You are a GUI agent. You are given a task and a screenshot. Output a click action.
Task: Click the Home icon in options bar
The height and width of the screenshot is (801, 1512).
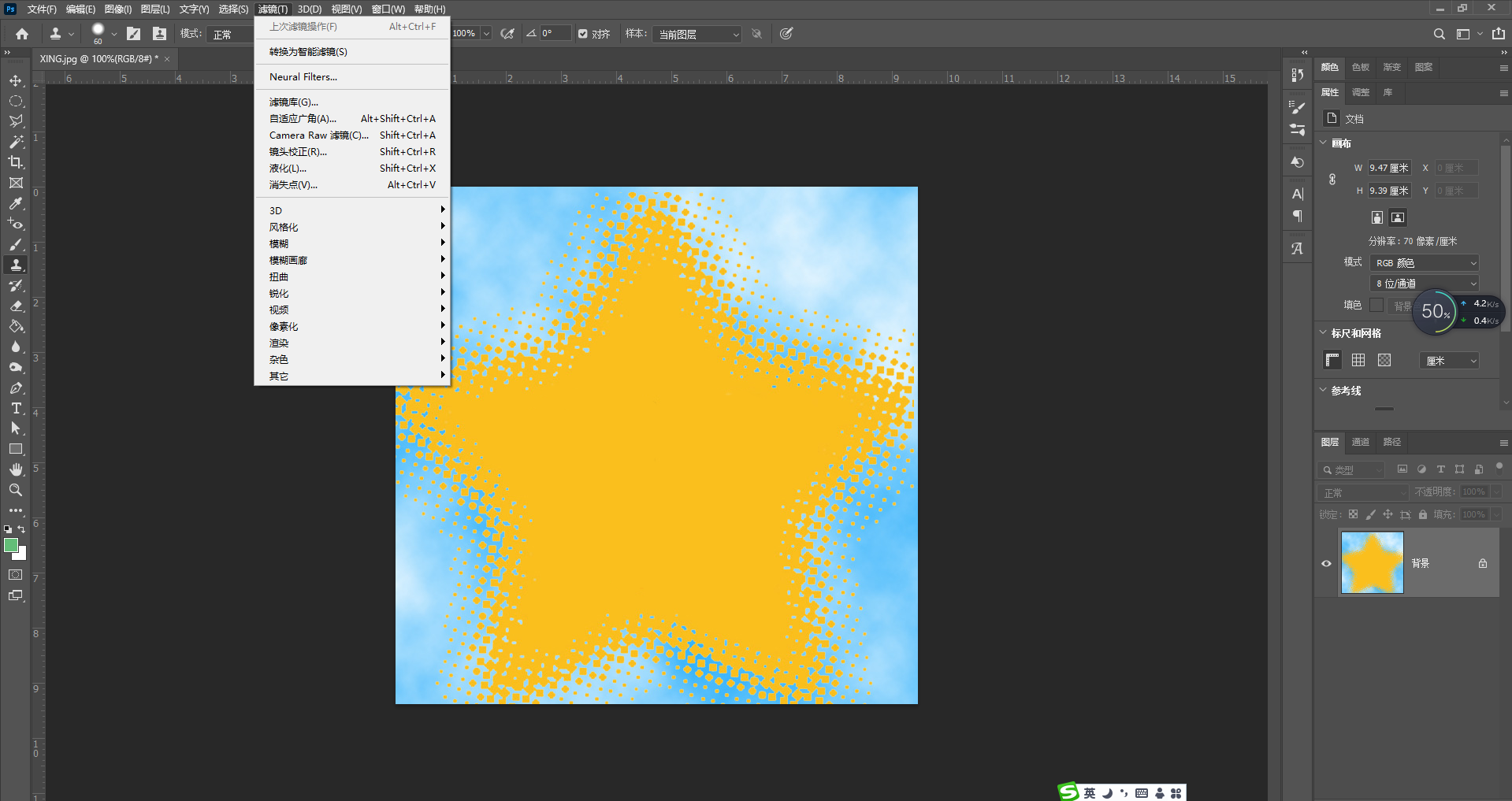[22, 34]
